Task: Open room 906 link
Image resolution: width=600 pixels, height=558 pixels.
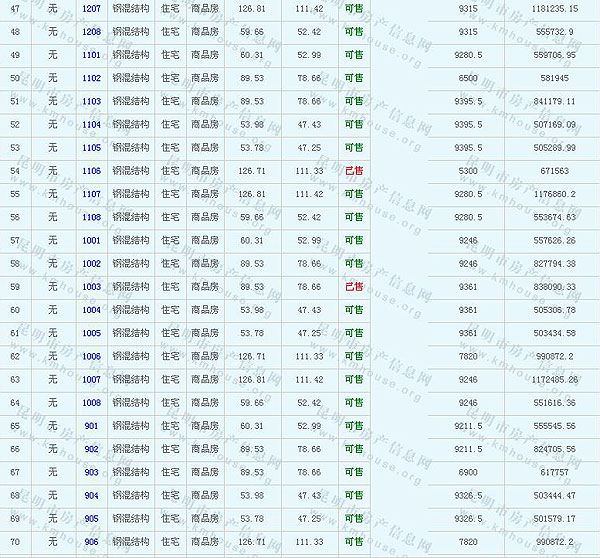Action: (x=91, y=541)
